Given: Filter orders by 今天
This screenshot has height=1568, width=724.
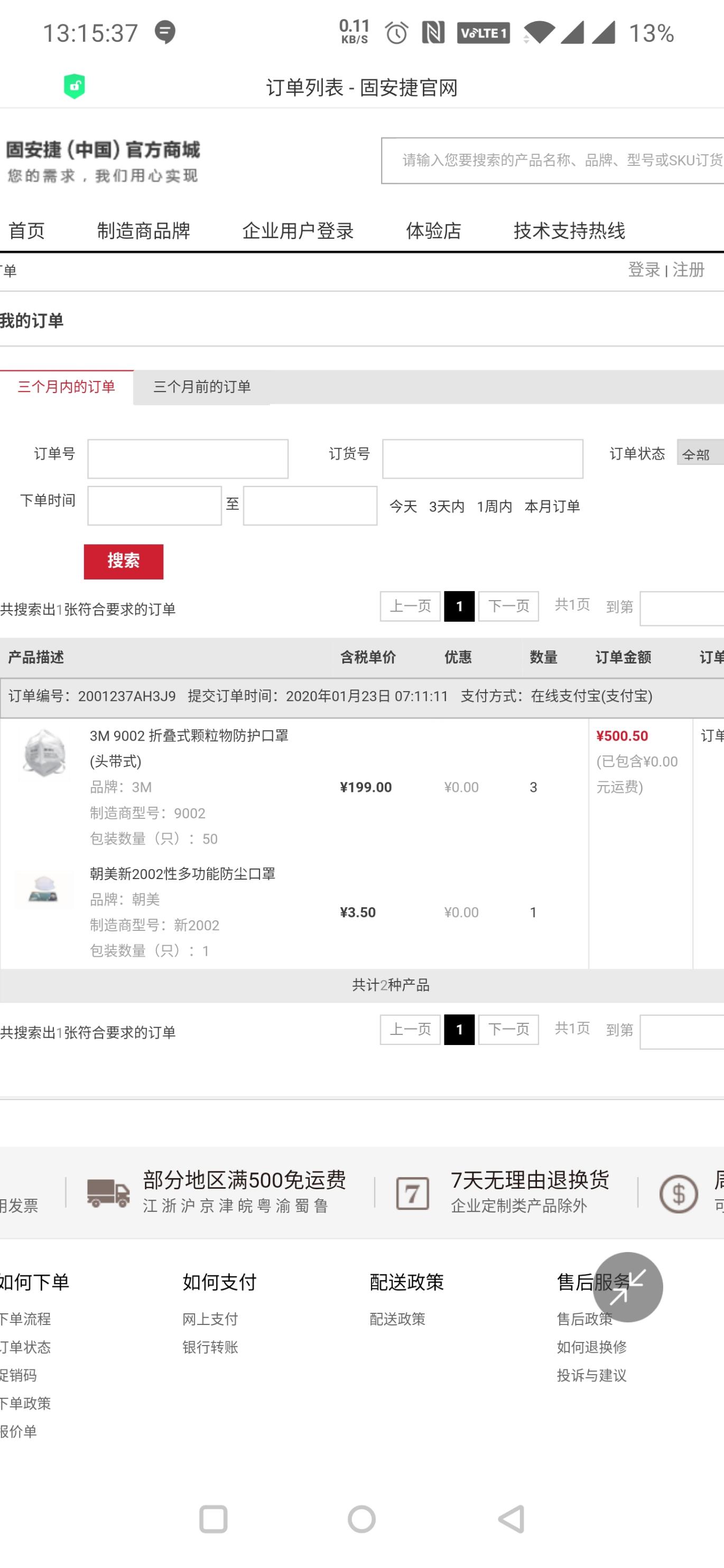Looking at the screenshot, I should [403, 507].
